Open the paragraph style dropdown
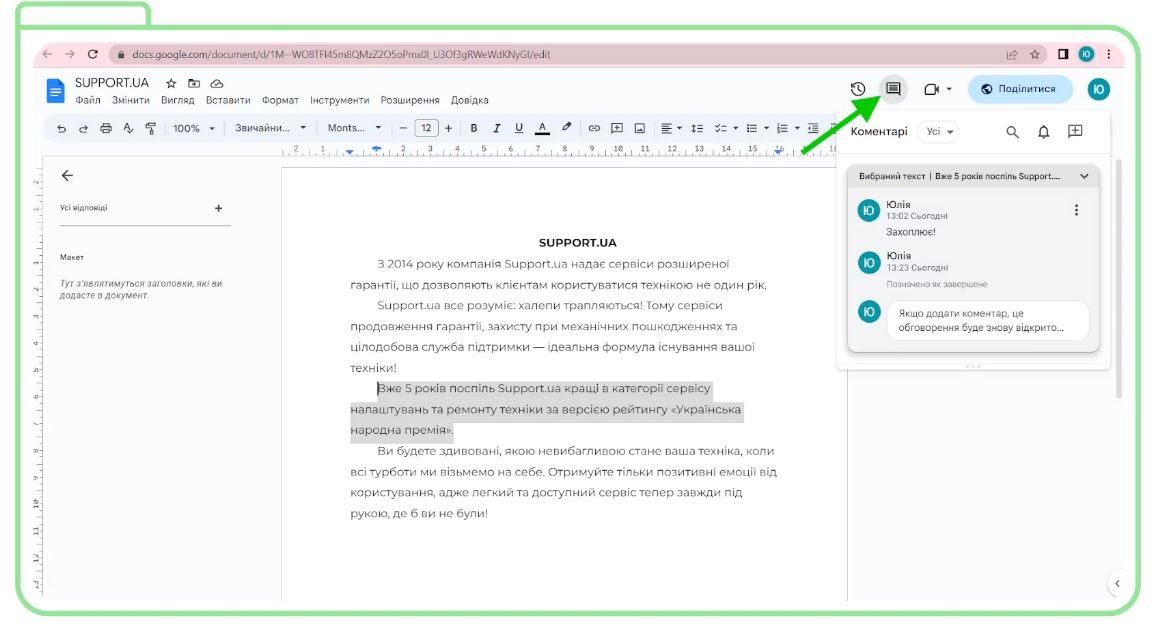Viewport: 1155px width, 626px height. (270, 128)
